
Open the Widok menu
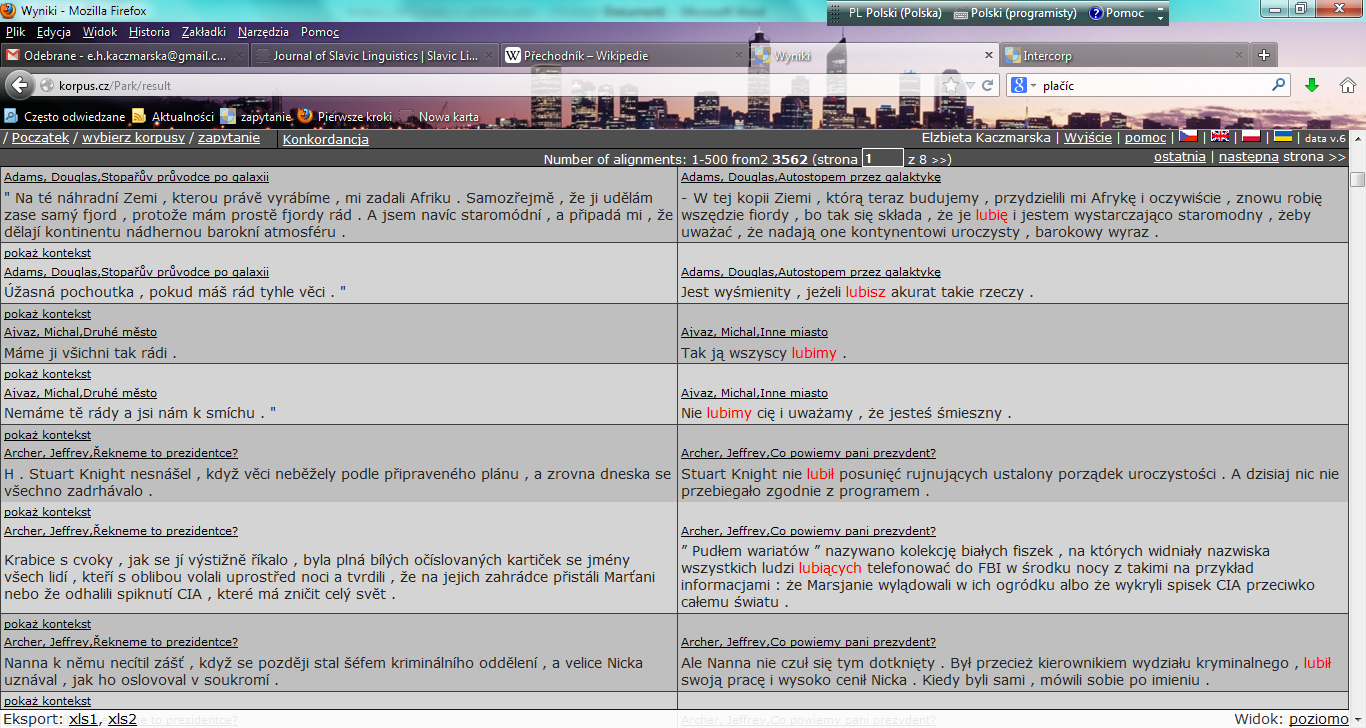pos(100,32)
